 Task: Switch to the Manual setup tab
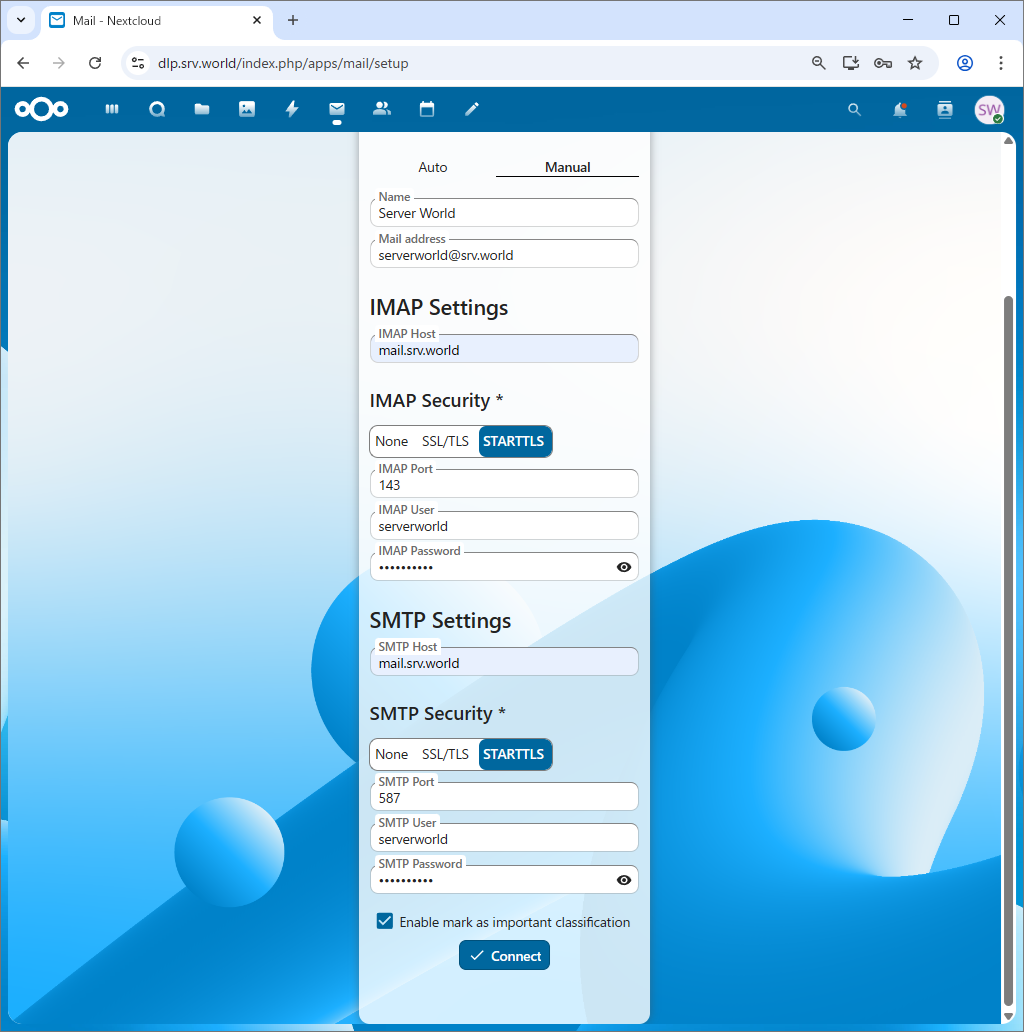pyautogui.click(x=567, y=167)
